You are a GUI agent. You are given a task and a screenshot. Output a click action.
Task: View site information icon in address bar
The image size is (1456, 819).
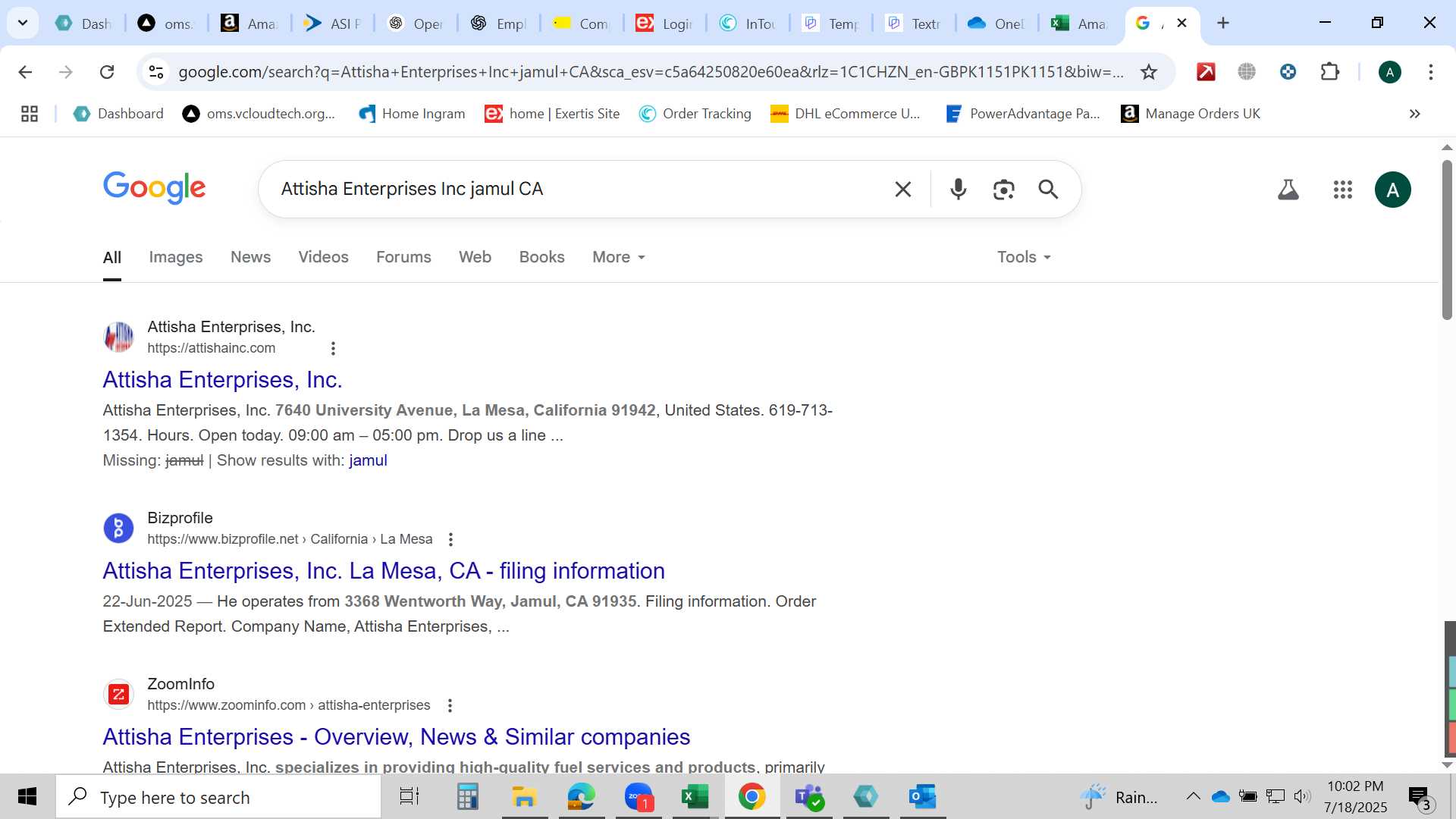coord(156,72)
